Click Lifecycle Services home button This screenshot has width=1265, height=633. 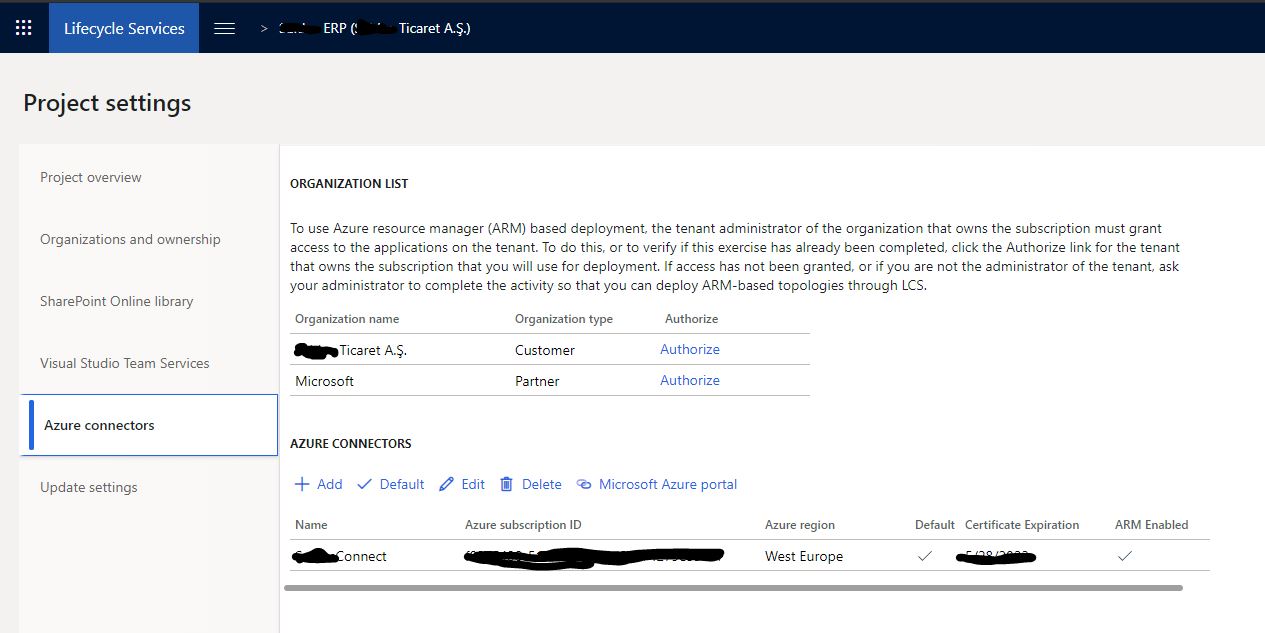click(x=124, y=28)
